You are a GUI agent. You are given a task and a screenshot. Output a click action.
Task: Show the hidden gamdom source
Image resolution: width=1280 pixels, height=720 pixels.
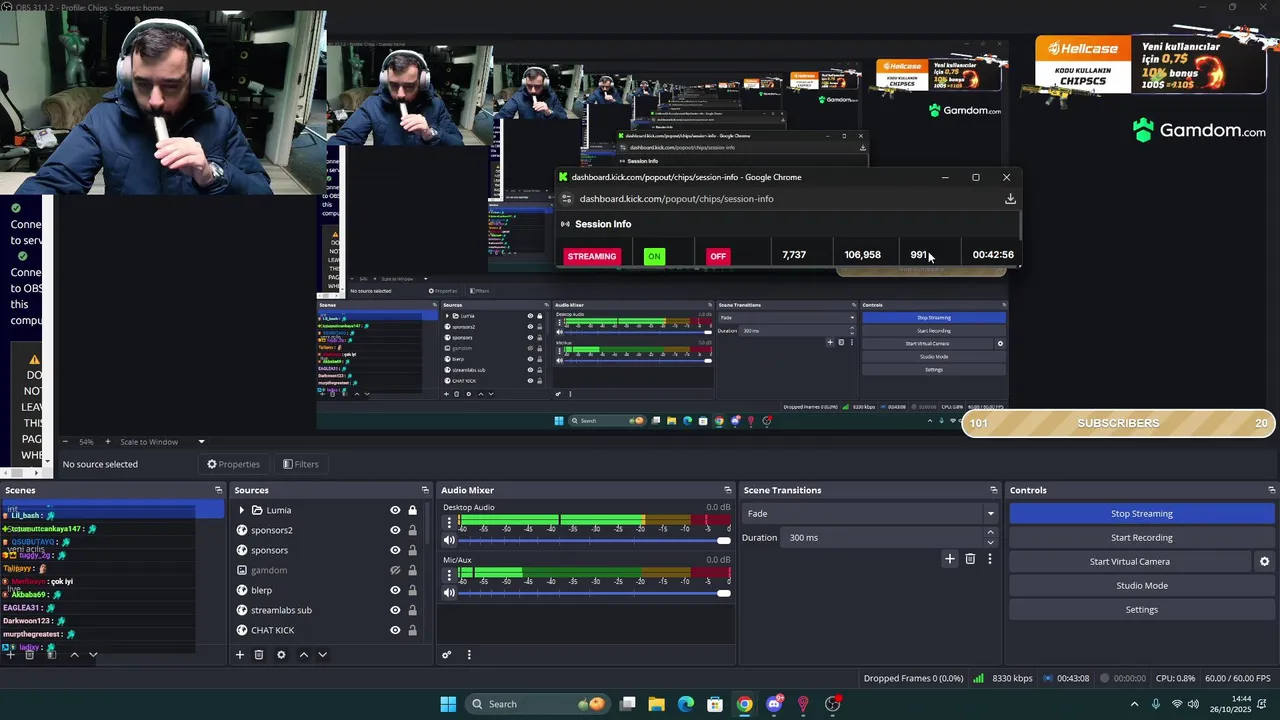395,570
